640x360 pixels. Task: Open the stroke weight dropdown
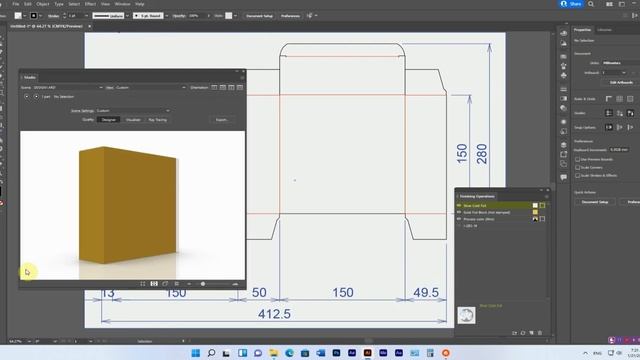(x=86, y=16)
